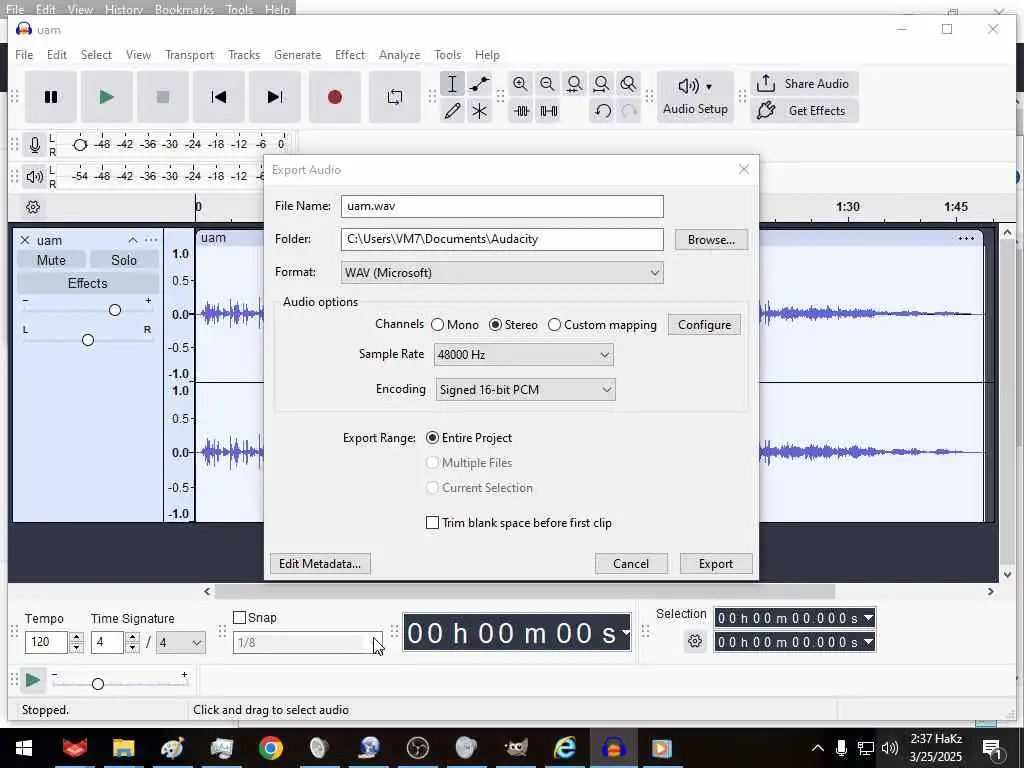Click the red Record button

point(334,97)
